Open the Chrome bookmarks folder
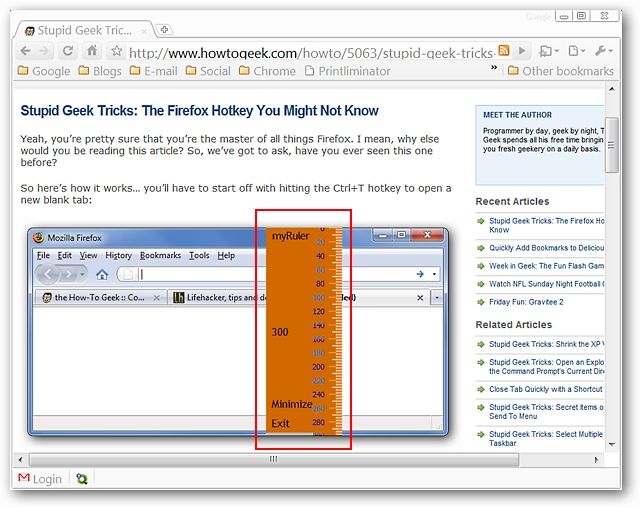Screen dimensions: 640x508 point(267,71)
